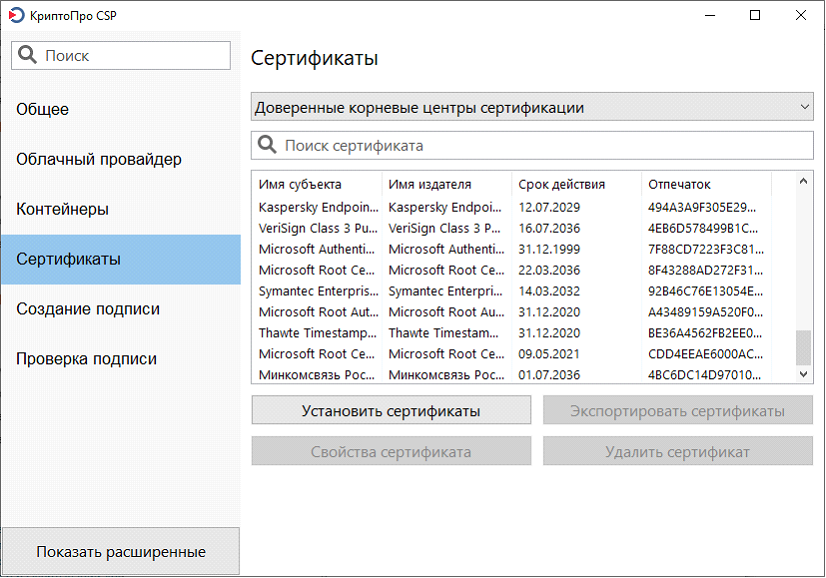Viewport: 826px width, 578px height.
Task: Expand the Доверенные корневые центры сертификации dropdown
Action: (532, 107)
